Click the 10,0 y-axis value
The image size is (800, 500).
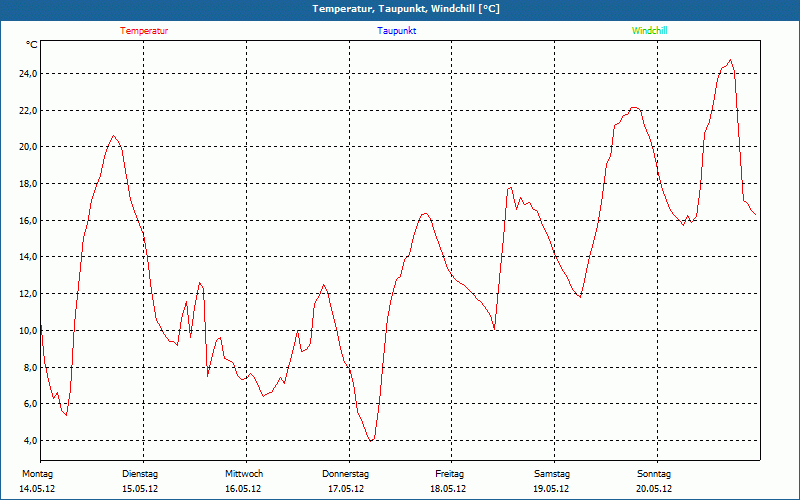click(28, 330)
